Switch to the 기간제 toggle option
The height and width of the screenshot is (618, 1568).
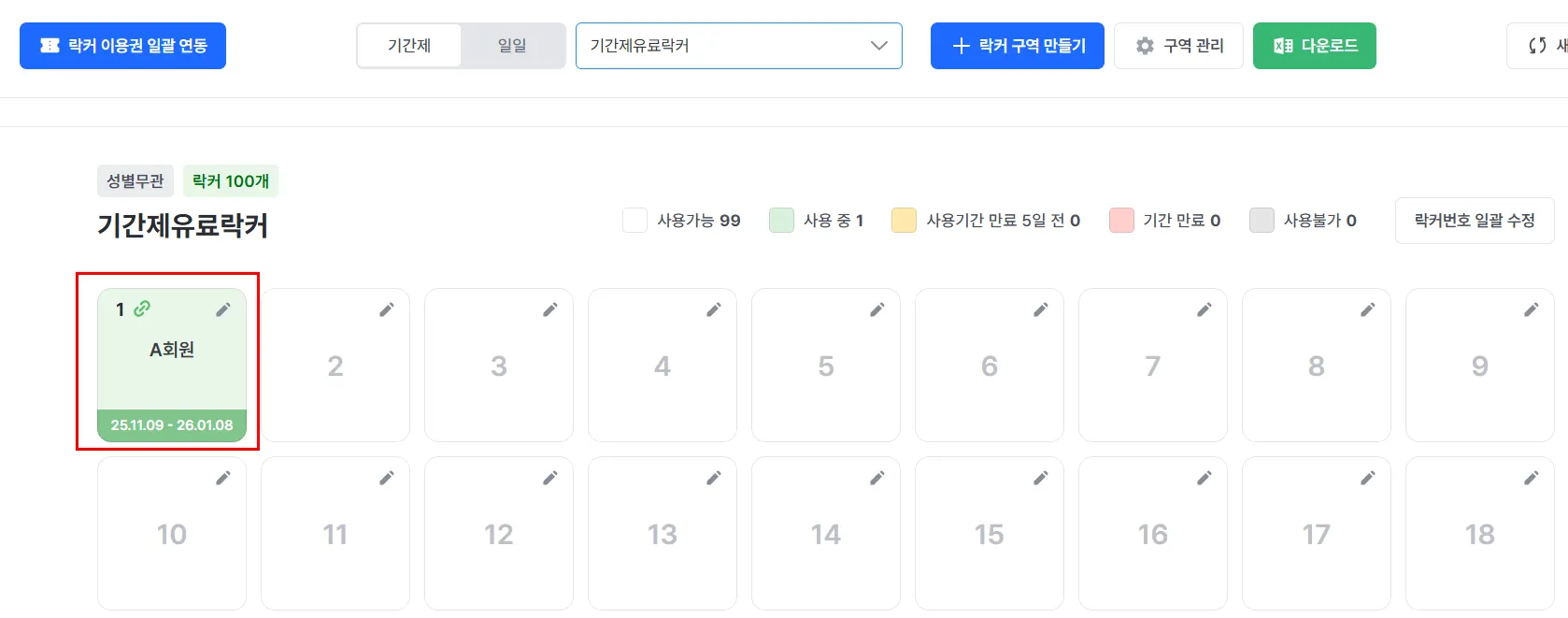coord(409,46)
